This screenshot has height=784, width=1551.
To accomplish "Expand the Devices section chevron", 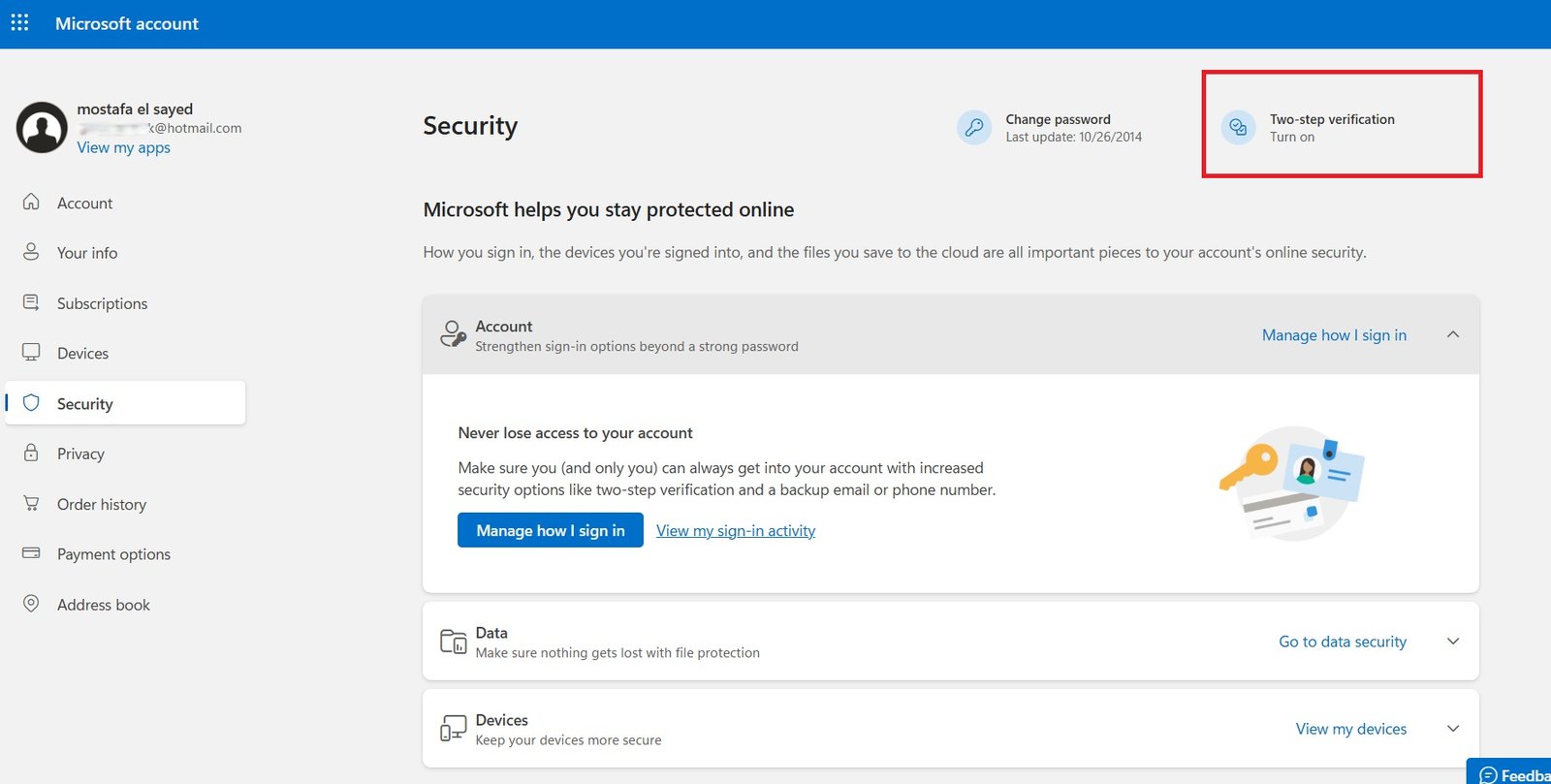I will (1452, 728).
